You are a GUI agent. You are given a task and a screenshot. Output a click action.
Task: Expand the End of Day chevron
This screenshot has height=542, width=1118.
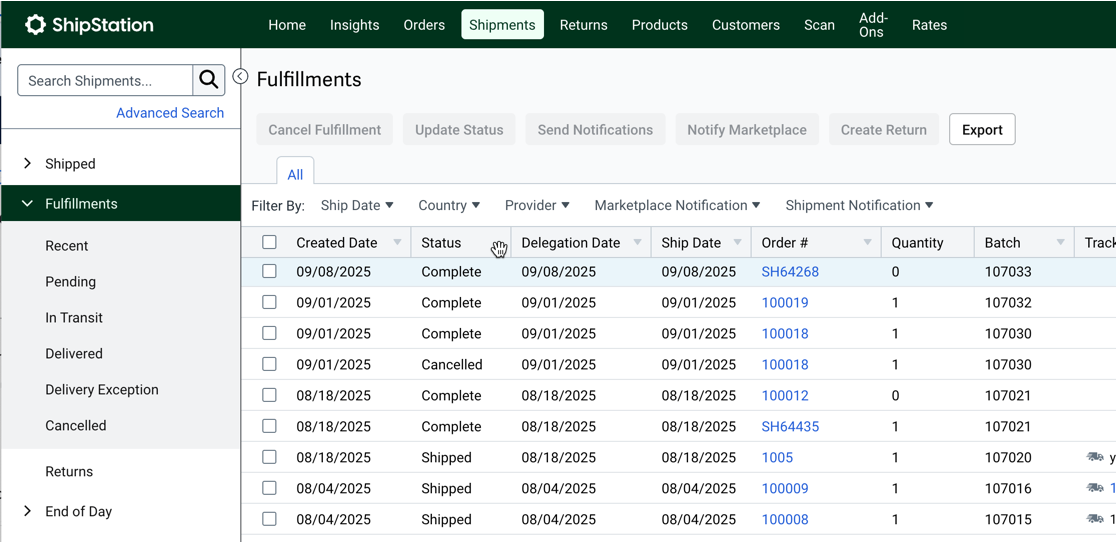point(28,511)
